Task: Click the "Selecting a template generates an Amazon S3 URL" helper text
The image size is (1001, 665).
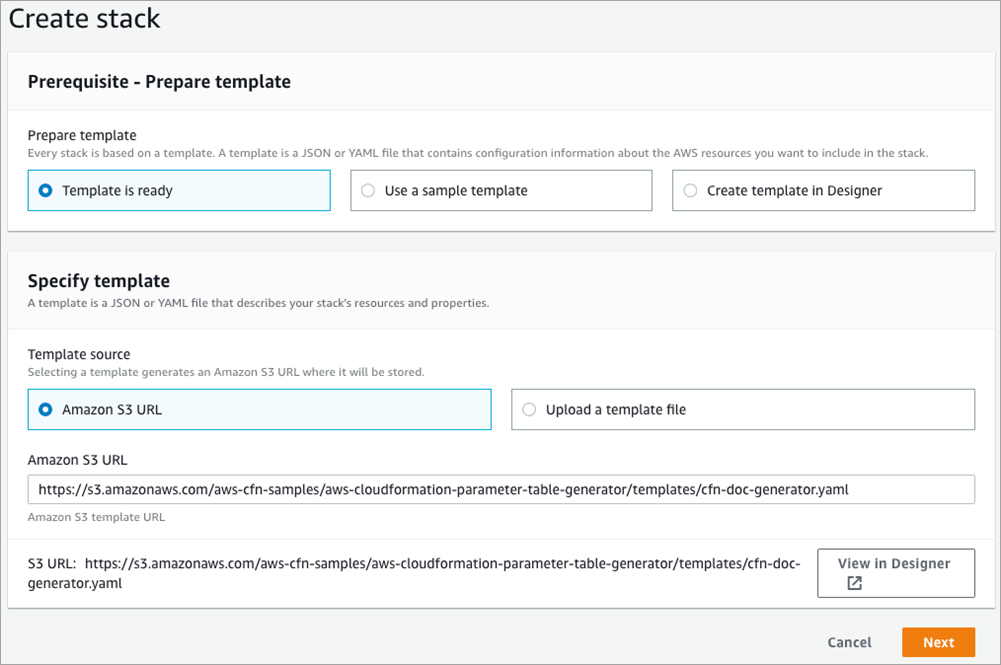Action: [226, 372]
